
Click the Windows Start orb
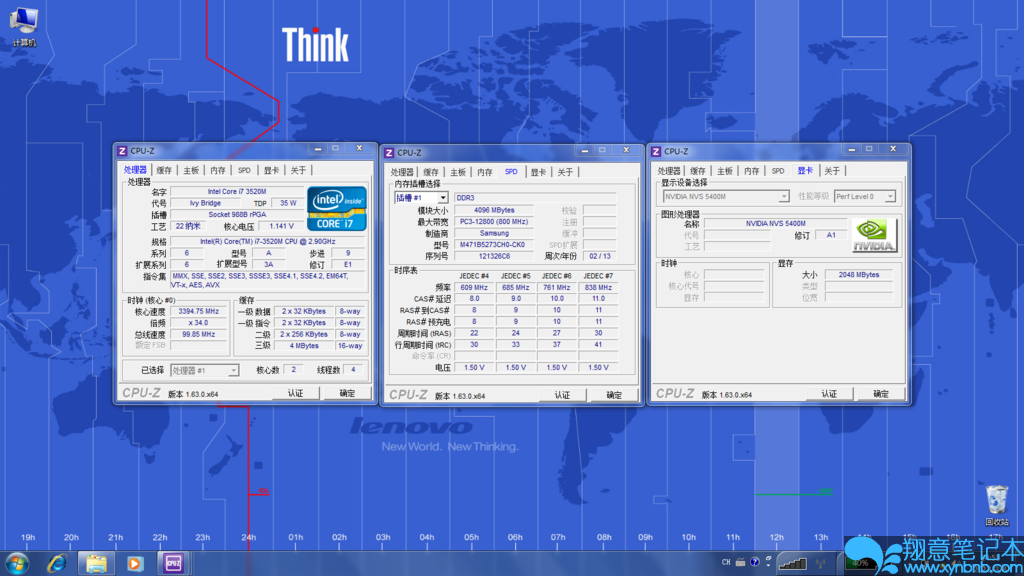click(17, 563)
